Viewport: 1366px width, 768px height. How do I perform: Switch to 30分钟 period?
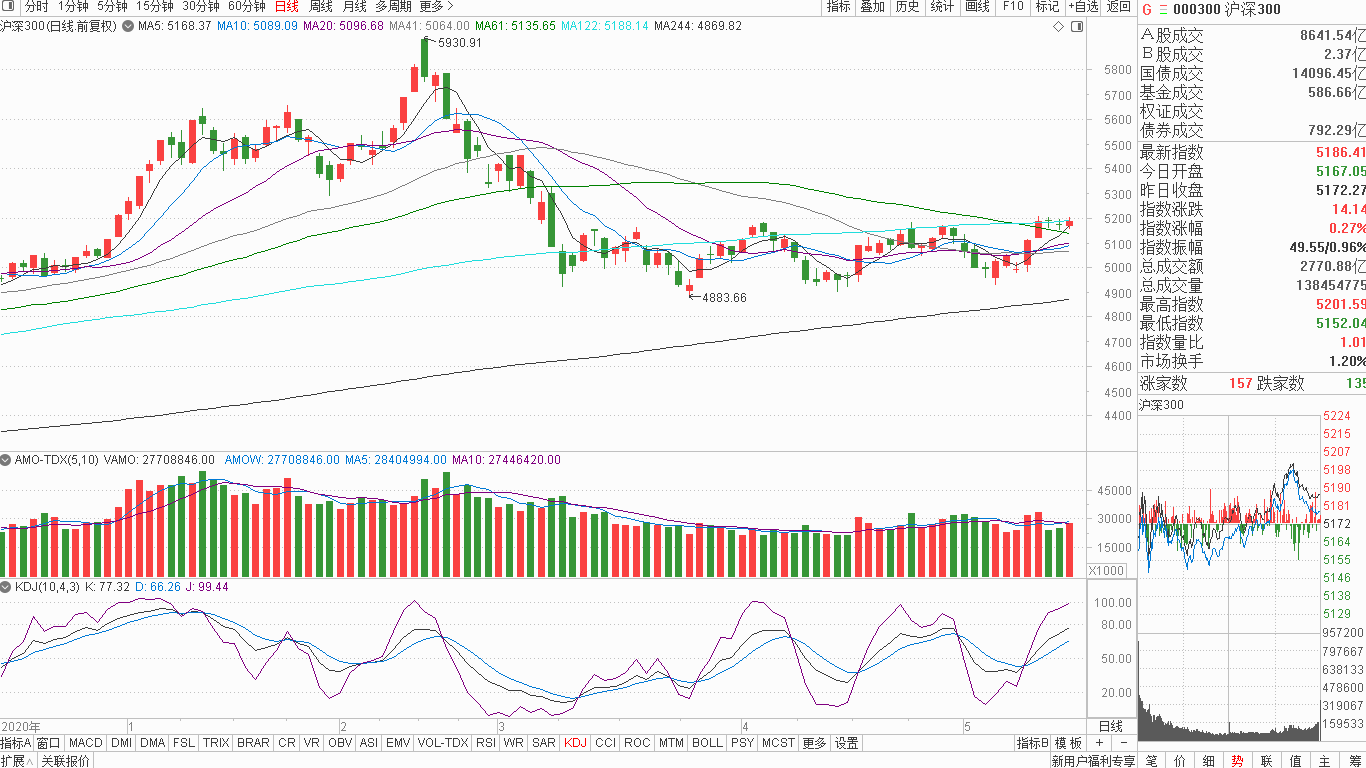tap(201, 6)
